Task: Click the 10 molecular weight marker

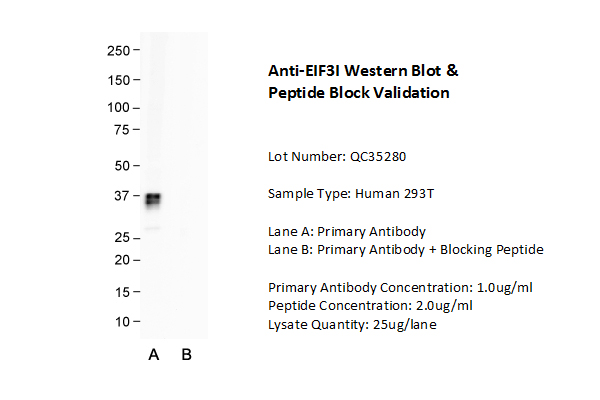Action: (122, 322)
